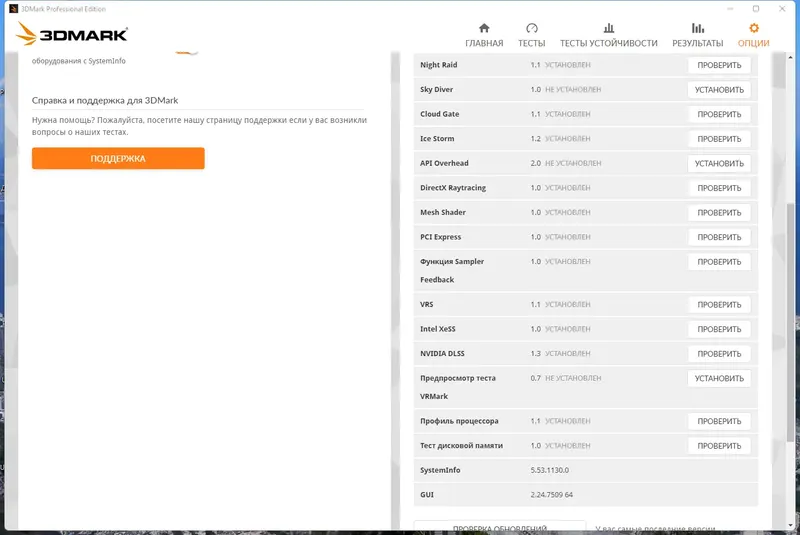Screen dimensions: 800x535
Task: Click ПРОВЕРИТЬ for Intel XeSS
Action: point(719,329)
